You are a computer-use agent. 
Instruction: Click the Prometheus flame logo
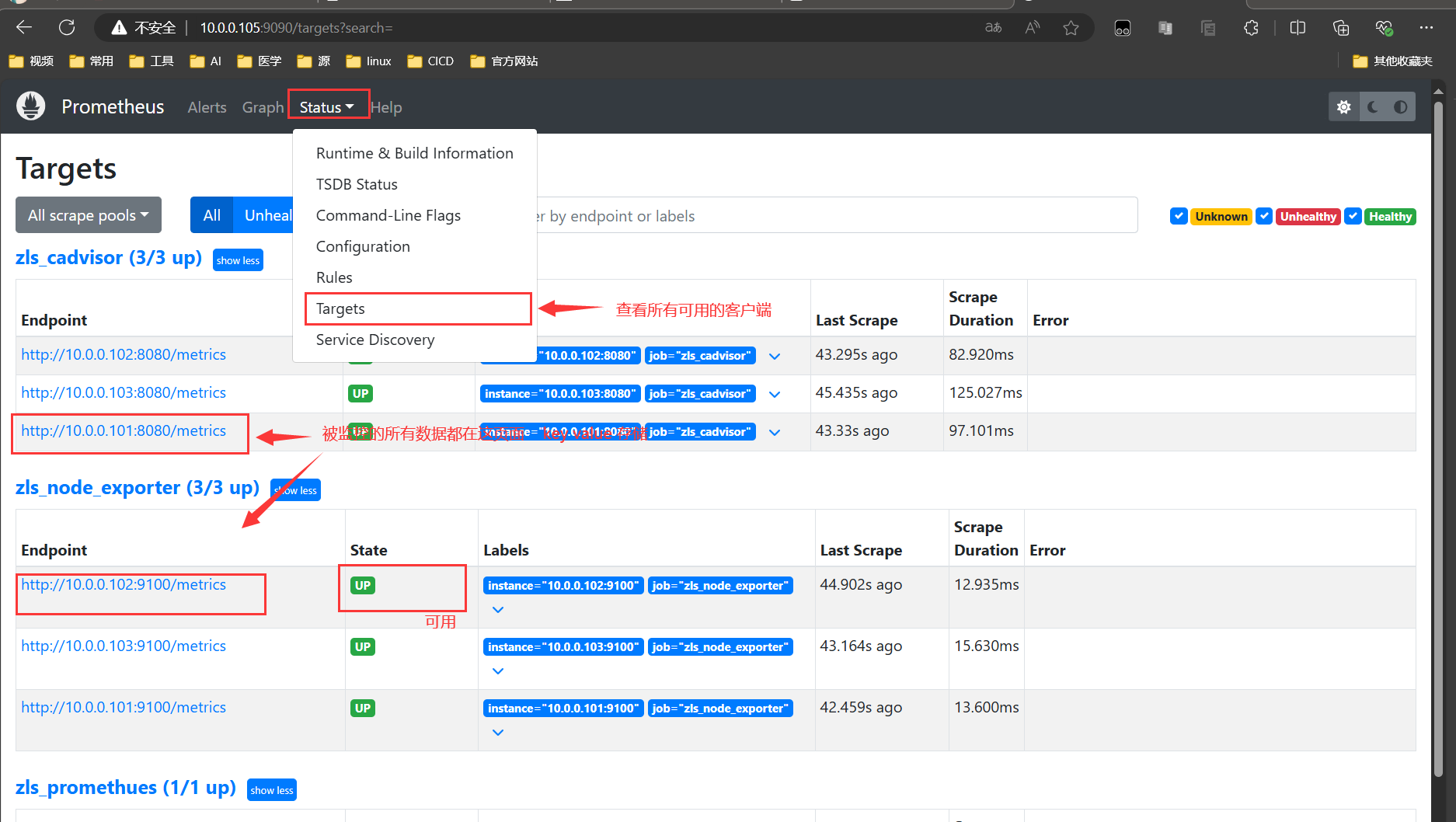[31, 106]
